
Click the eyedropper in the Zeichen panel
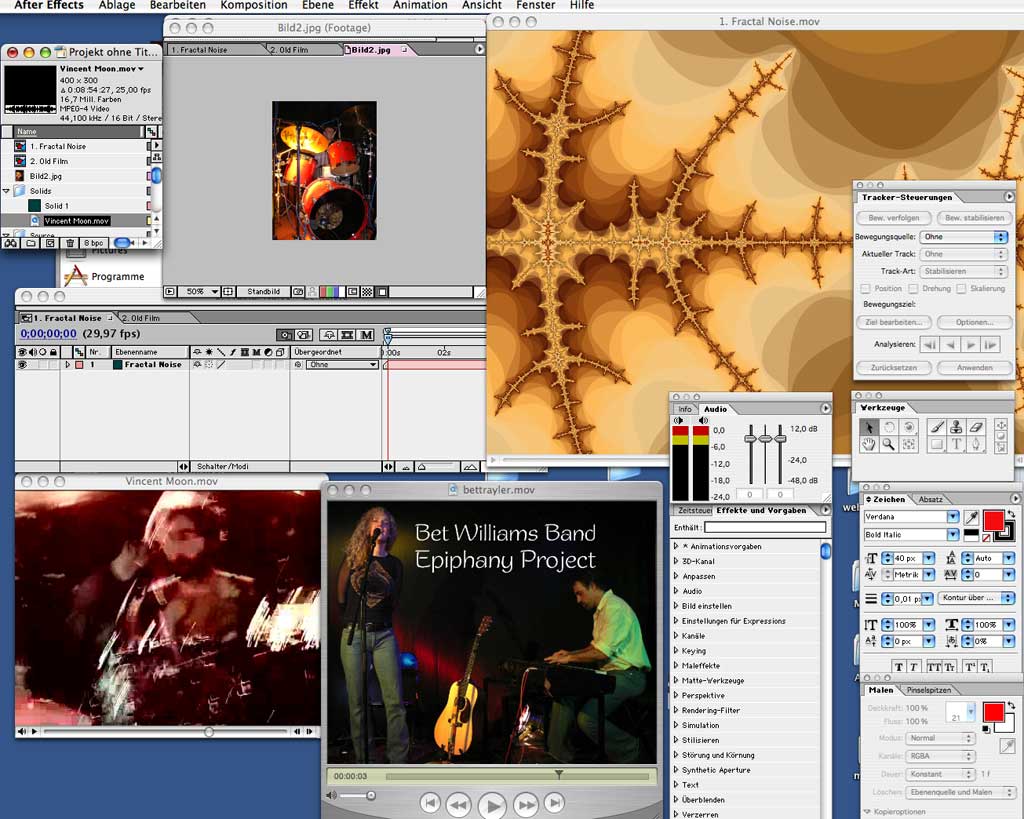[972, 518]
